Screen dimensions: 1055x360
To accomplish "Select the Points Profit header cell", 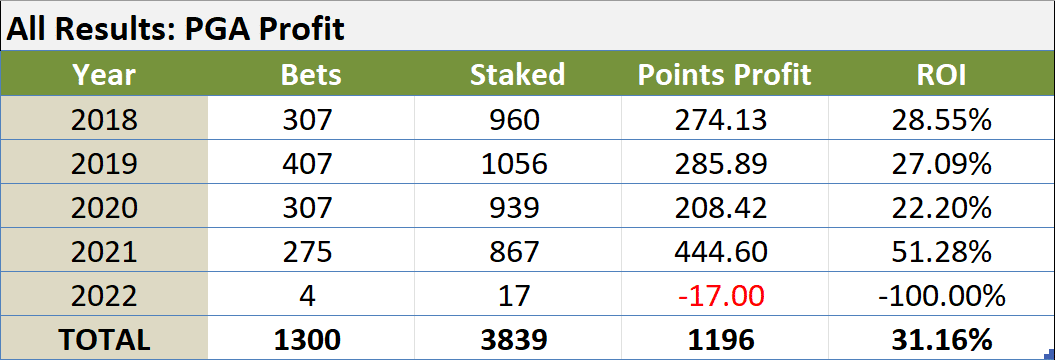I will (x=724, y=75).
